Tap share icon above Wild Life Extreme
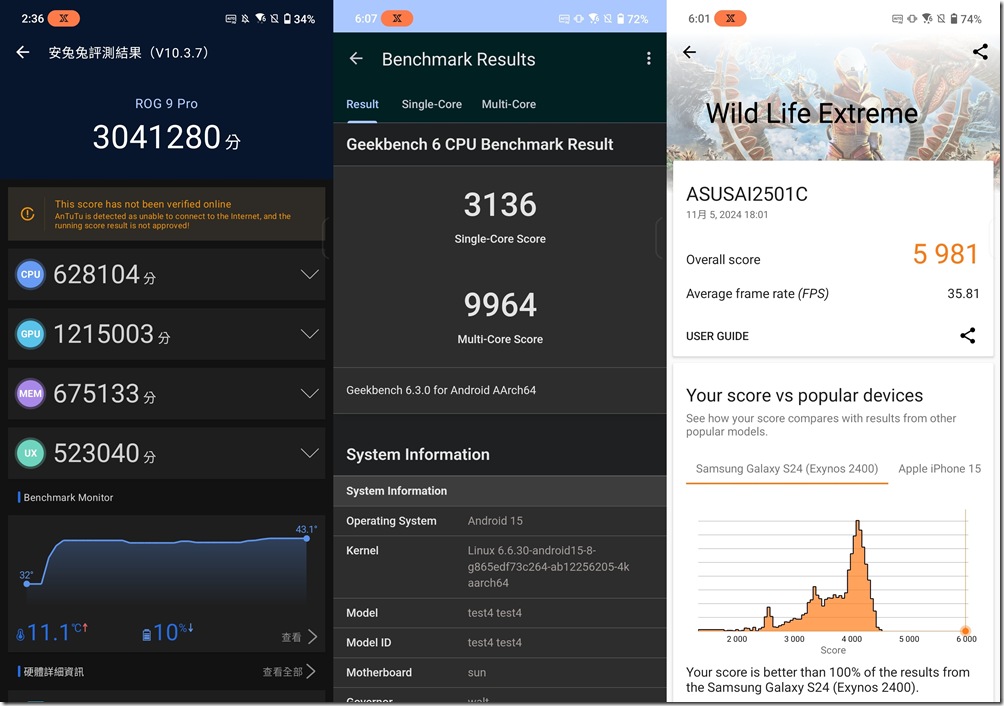1004x706 pixels. pyautogui.click(x=979, y=53)
